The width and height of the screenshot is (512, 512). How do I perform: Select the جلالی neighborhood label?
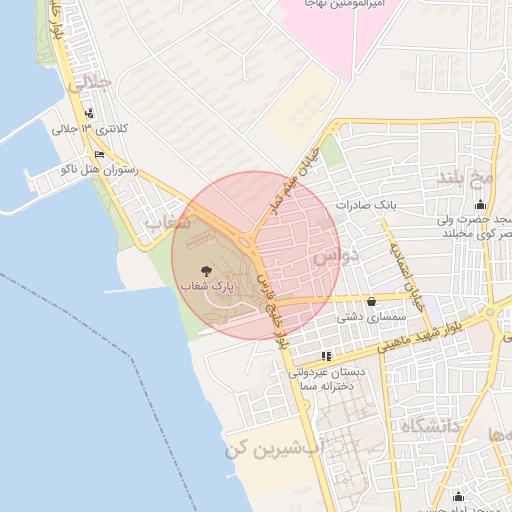click(90, 84)
